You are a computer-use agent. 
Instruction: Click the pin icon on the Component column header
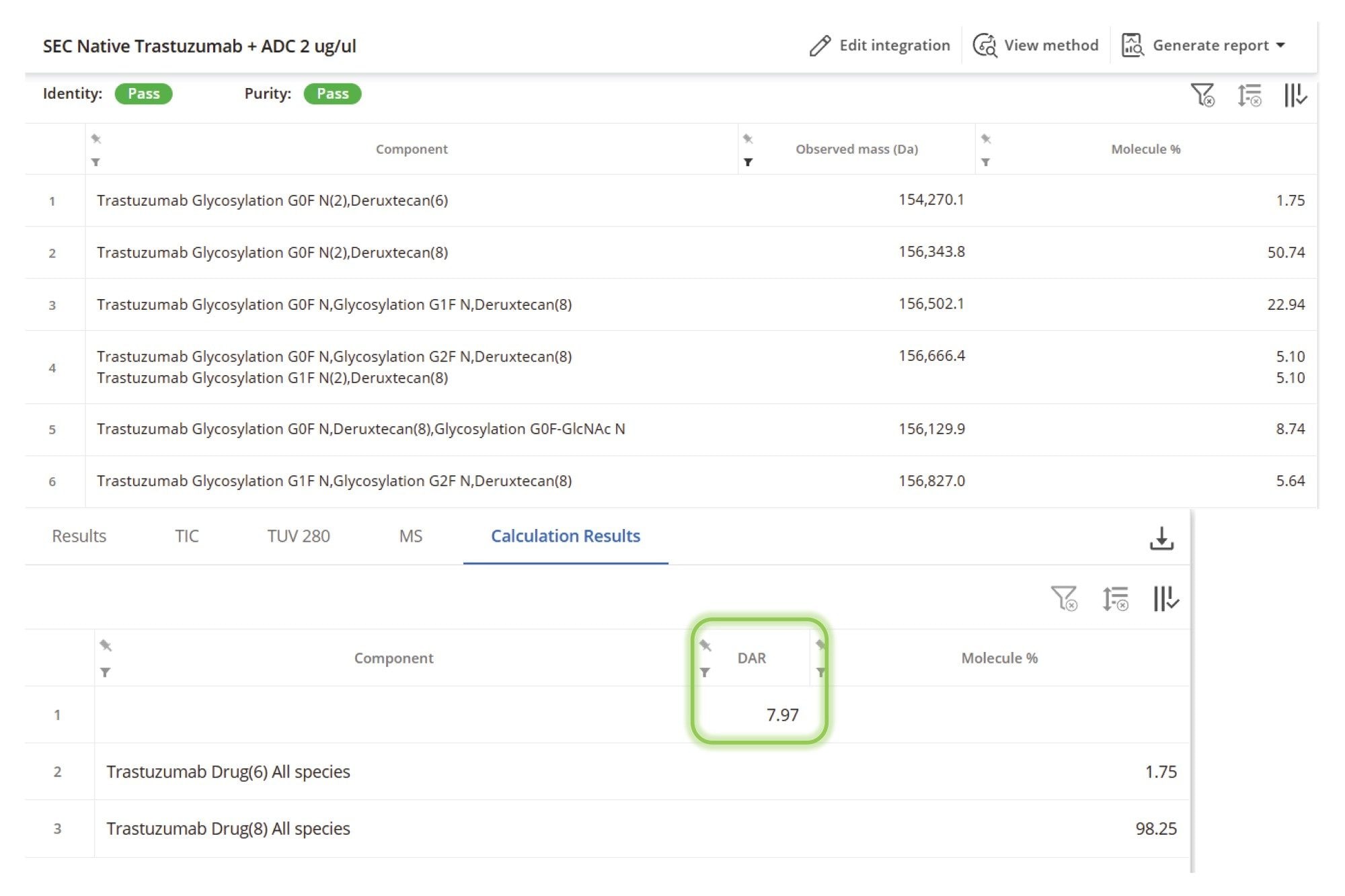[x=96, y=138]
